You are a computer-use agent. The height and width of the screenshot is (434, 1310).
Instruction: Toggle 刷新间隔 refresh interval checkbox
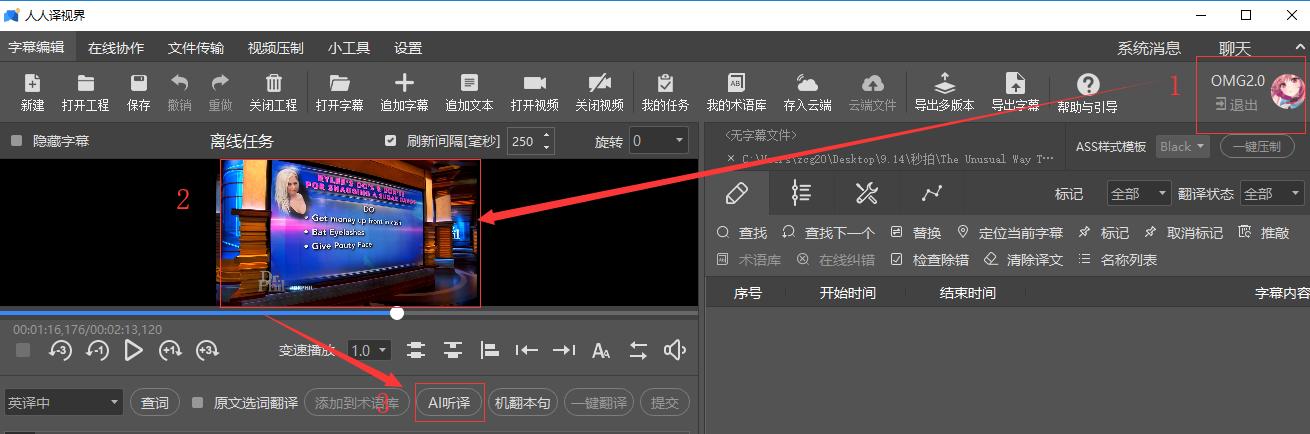(391, 141)
